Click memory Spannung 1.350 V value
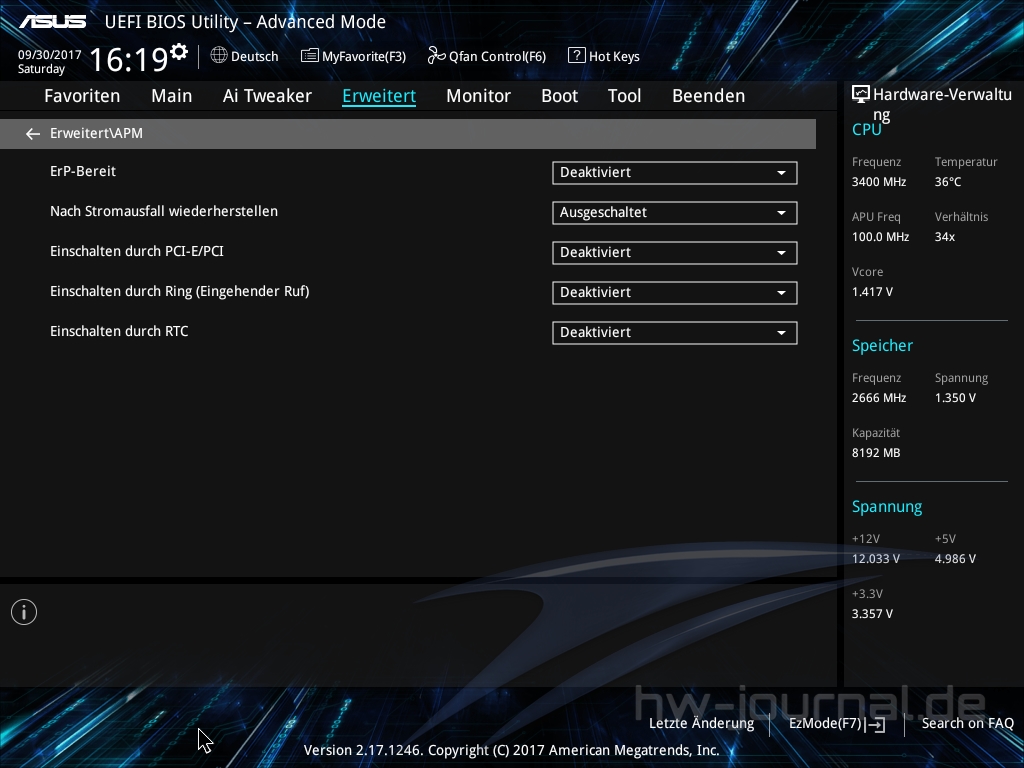Screen dimensions: 1024x768 coord(955,398)
